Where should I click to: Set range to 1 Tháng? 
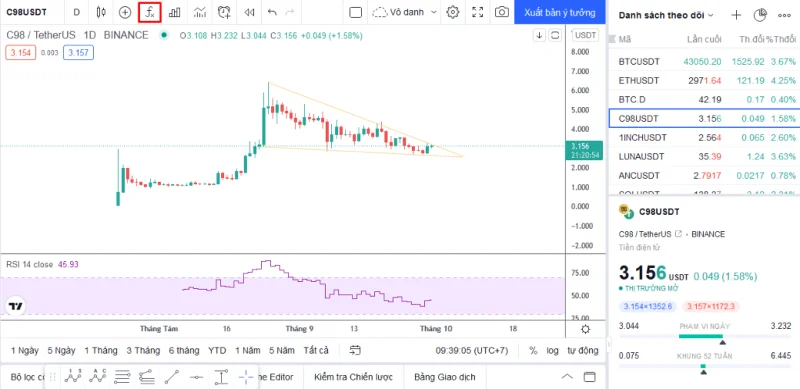tap(101, 351)
